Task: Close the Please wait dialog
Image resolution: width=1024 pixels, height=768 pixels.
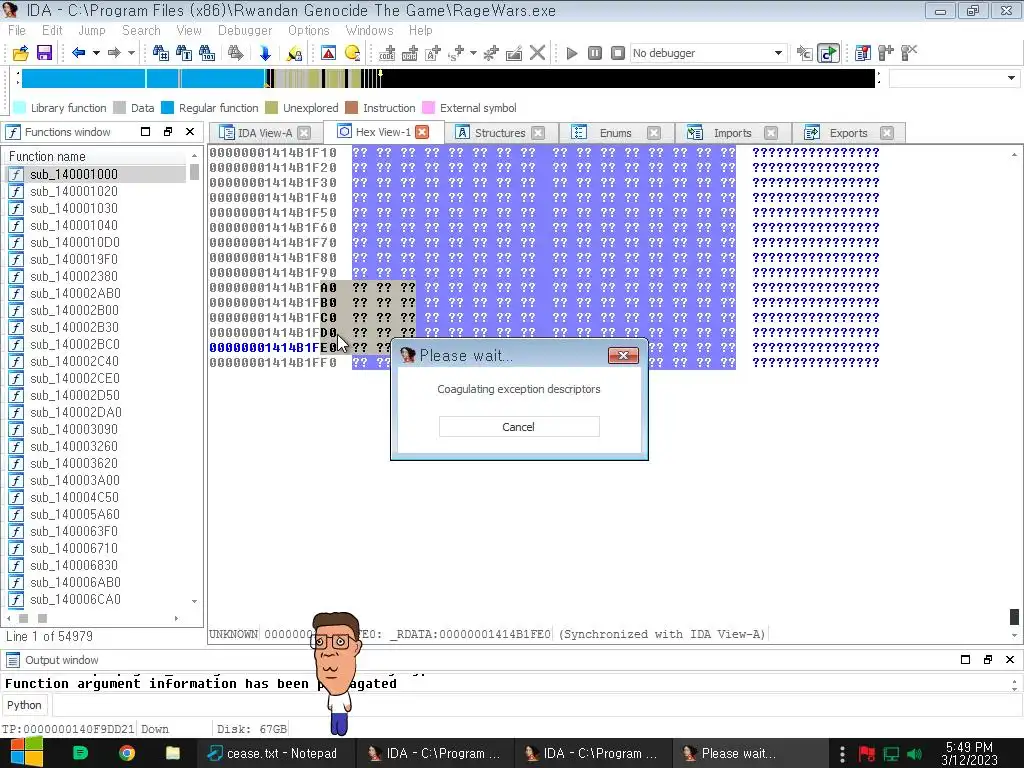Action: point(623,355)
